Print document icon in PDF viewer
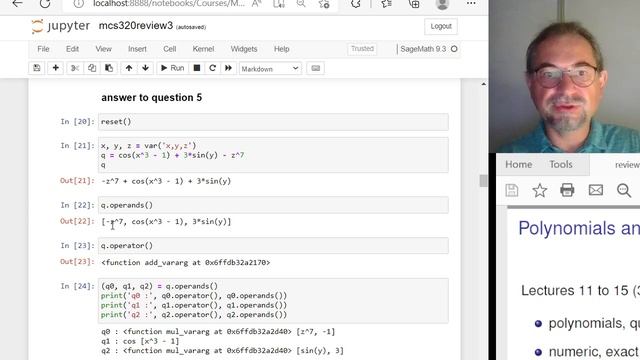Screen dimensions: 640x360 pos(567,190)
